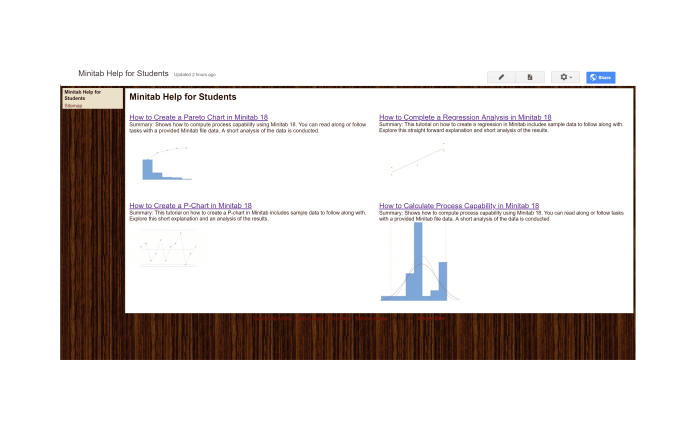The height and width of the screenshot is (438, 700).
Task: Select sidebar Minitab Help for Students item
Action: (83, 95)
